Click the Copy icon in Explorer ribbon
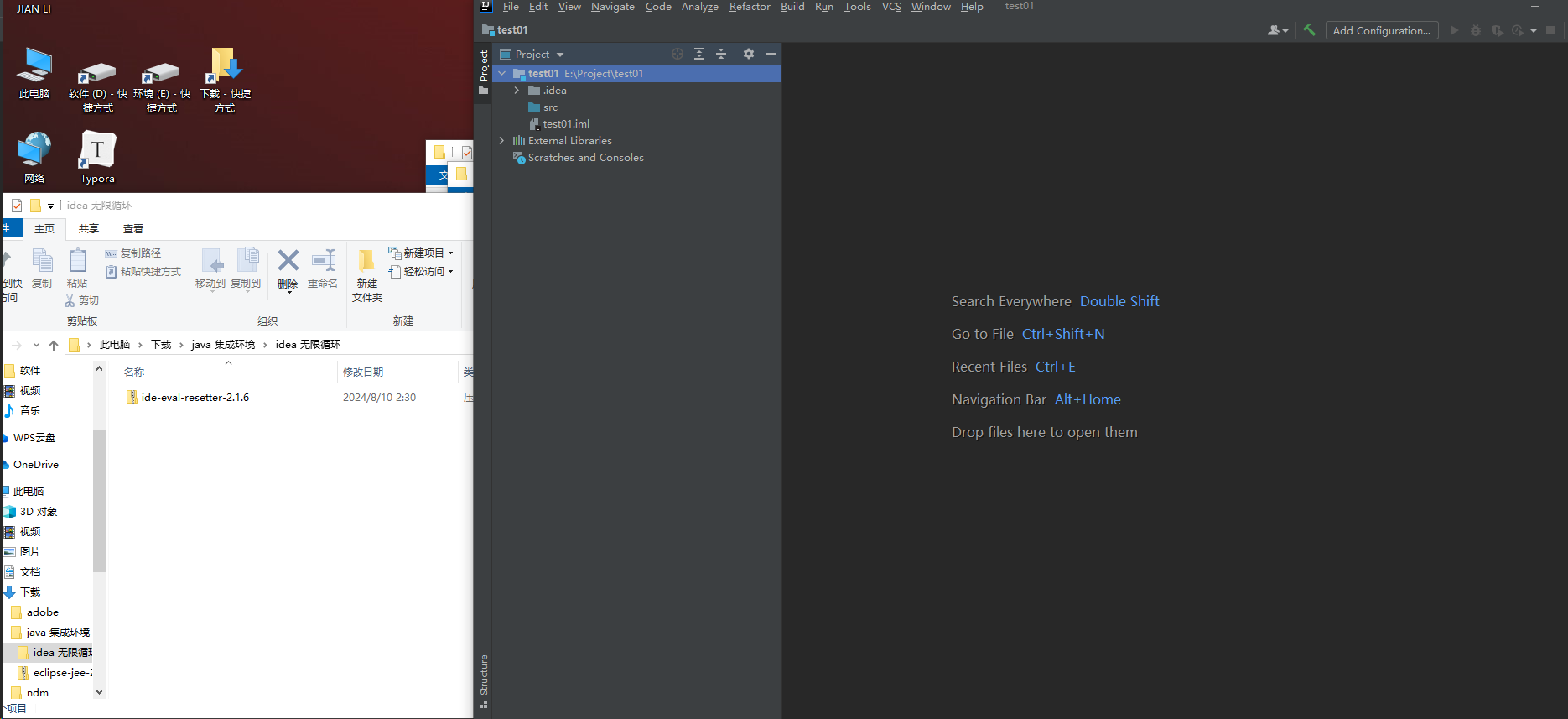Screen dimensions: 1568x719 point(42,260)
